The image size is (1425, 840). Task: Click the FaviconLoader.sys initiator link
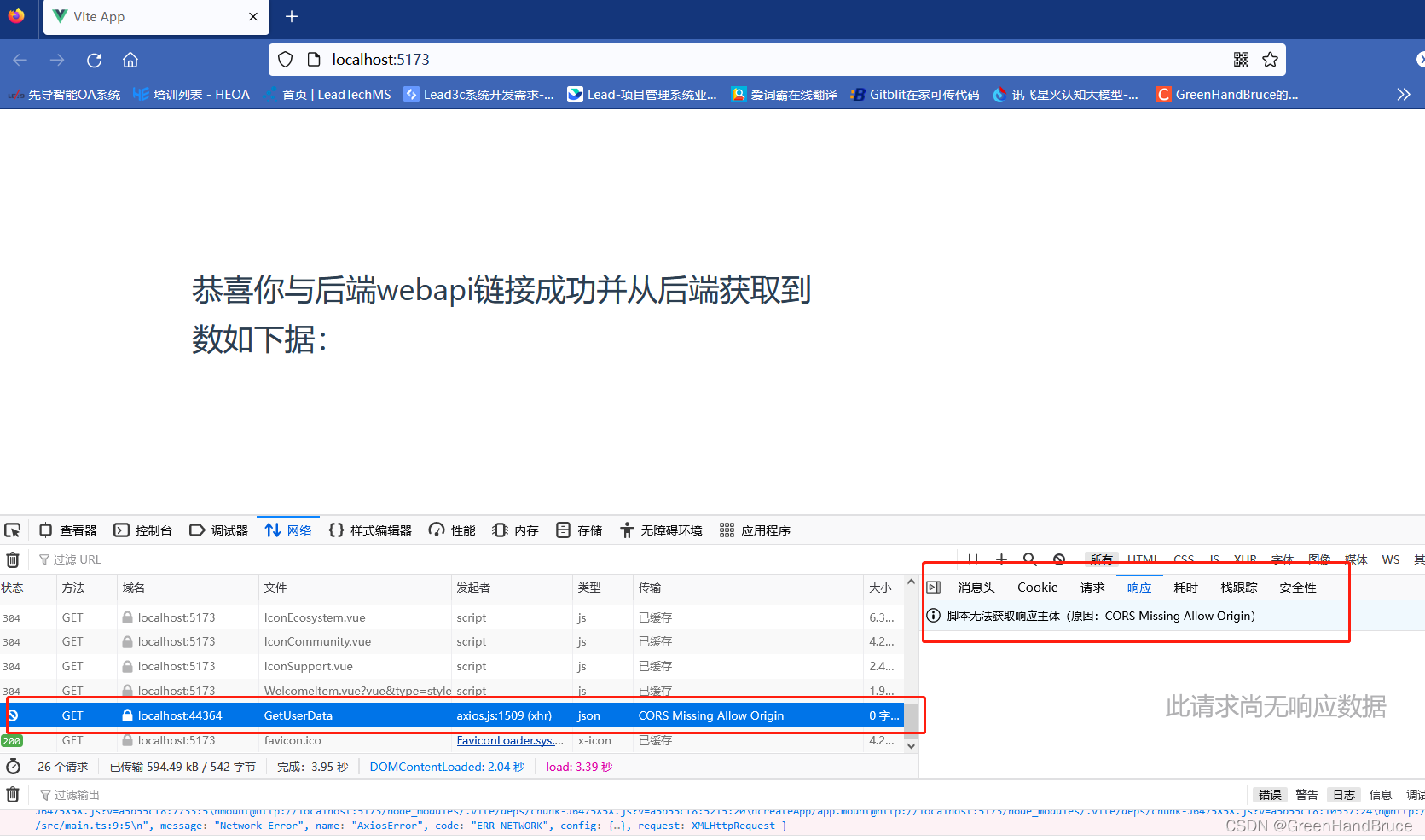pyautogui.click(x=510, y=740)
